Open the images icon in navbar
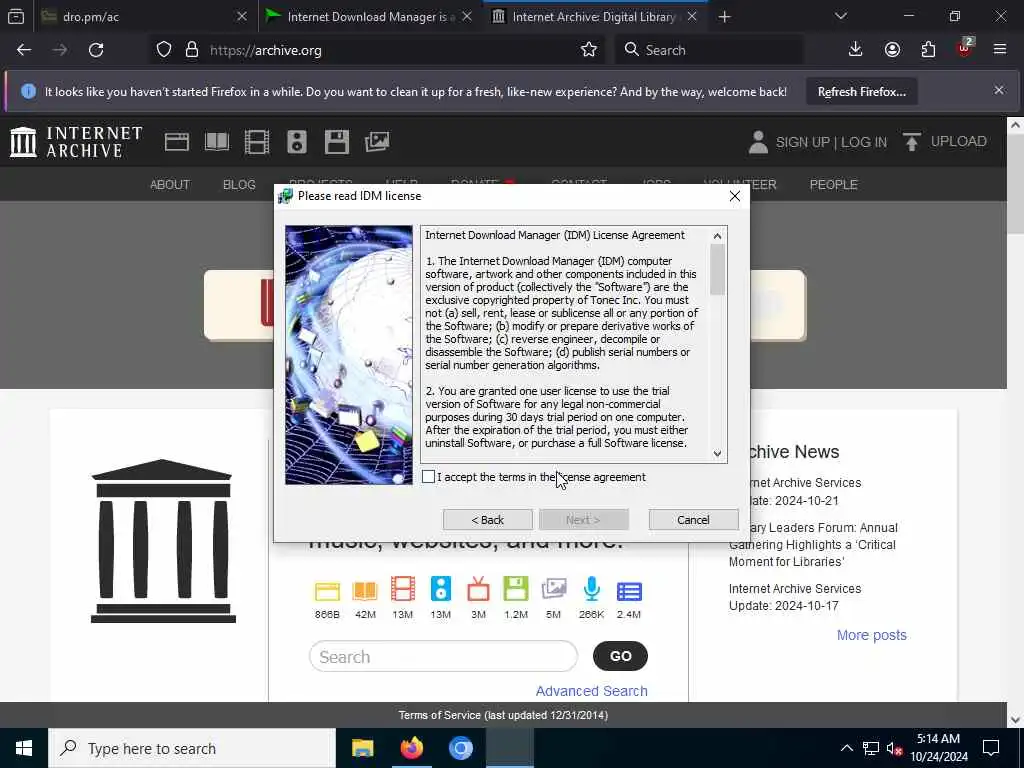This screenshot has height=768, width=1024. point(377,142)
